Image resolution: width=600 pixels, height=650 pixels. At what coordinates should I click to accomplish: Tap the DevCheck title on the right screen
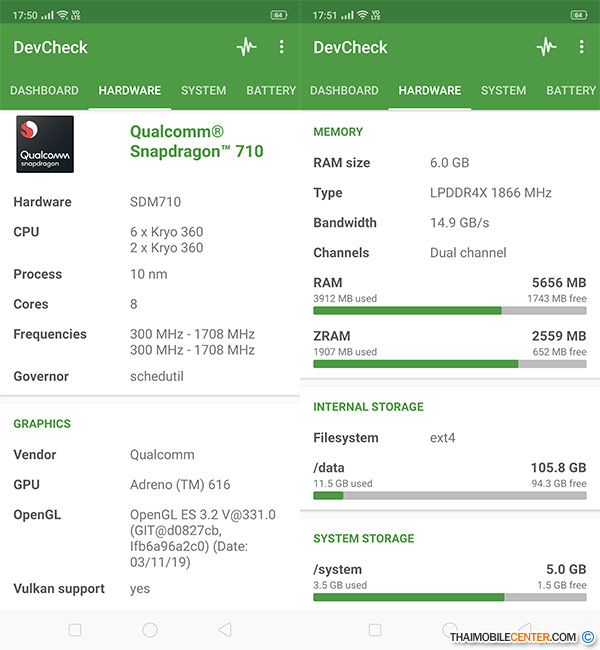[350, 47]
